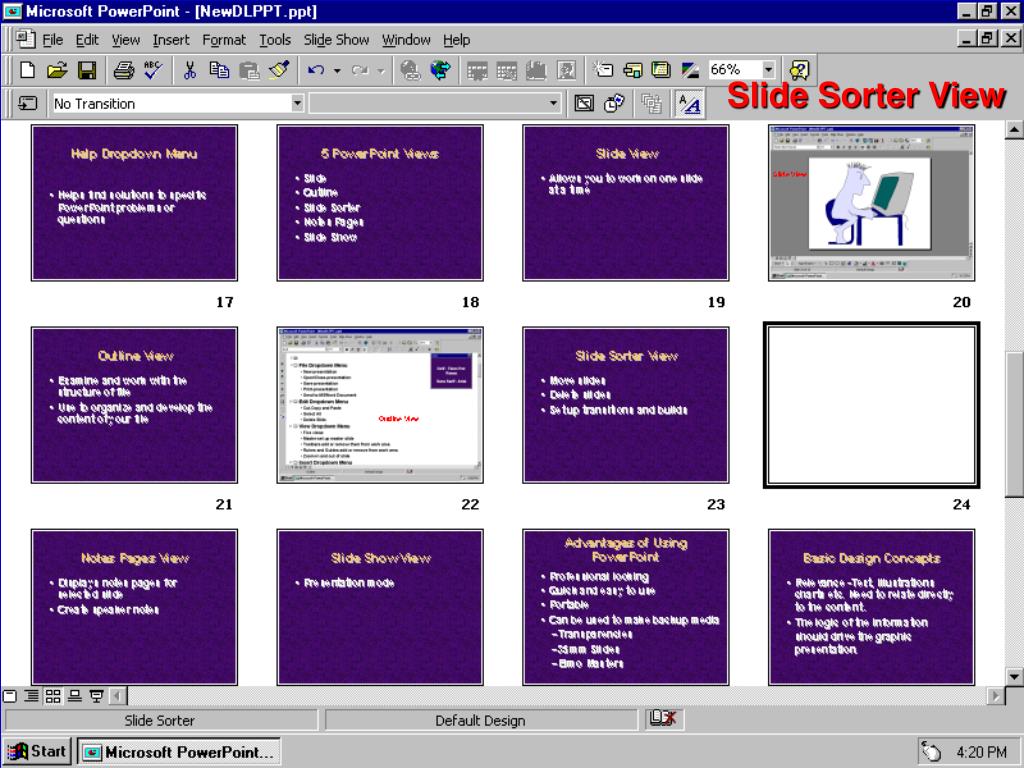Save the presentation with floppy disk icon
1024x768 pixels.
[87, 70]
